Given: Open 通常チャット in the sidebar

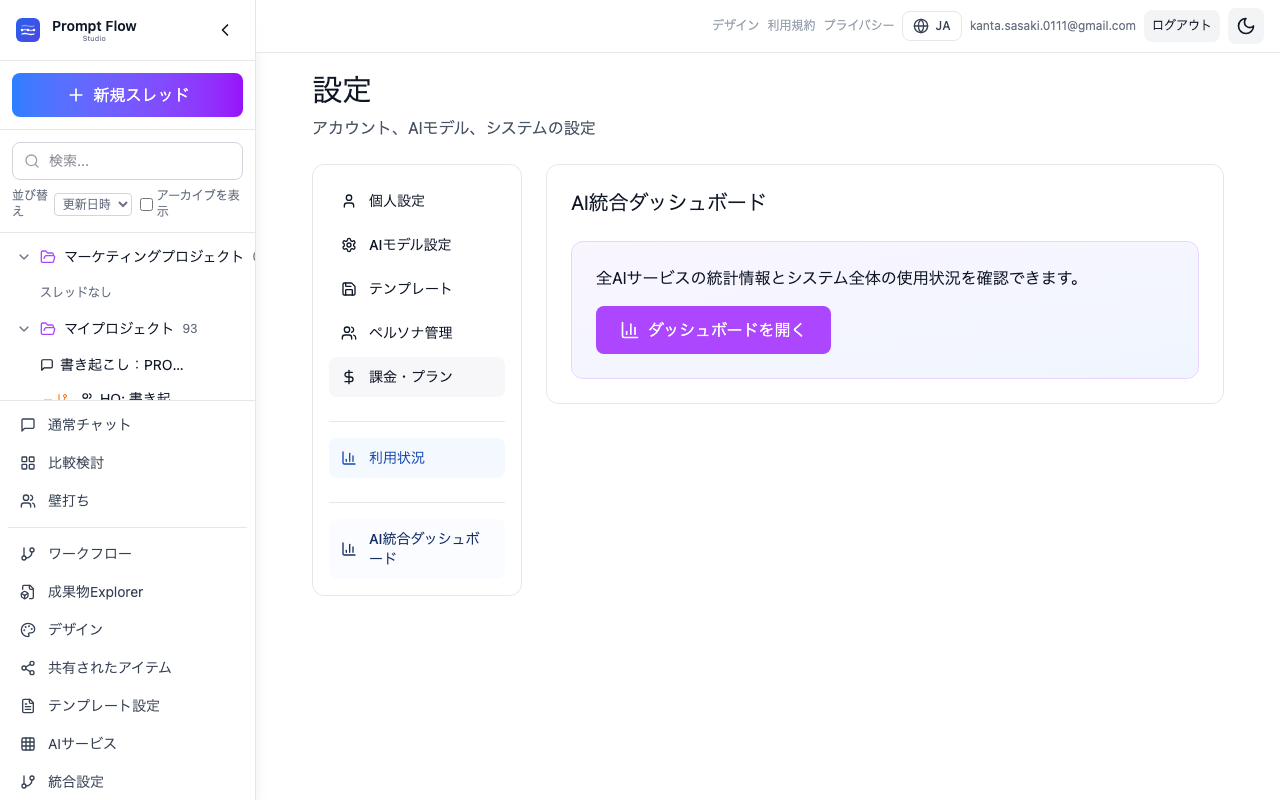Looking at the screenshot, I should (127, 425).
